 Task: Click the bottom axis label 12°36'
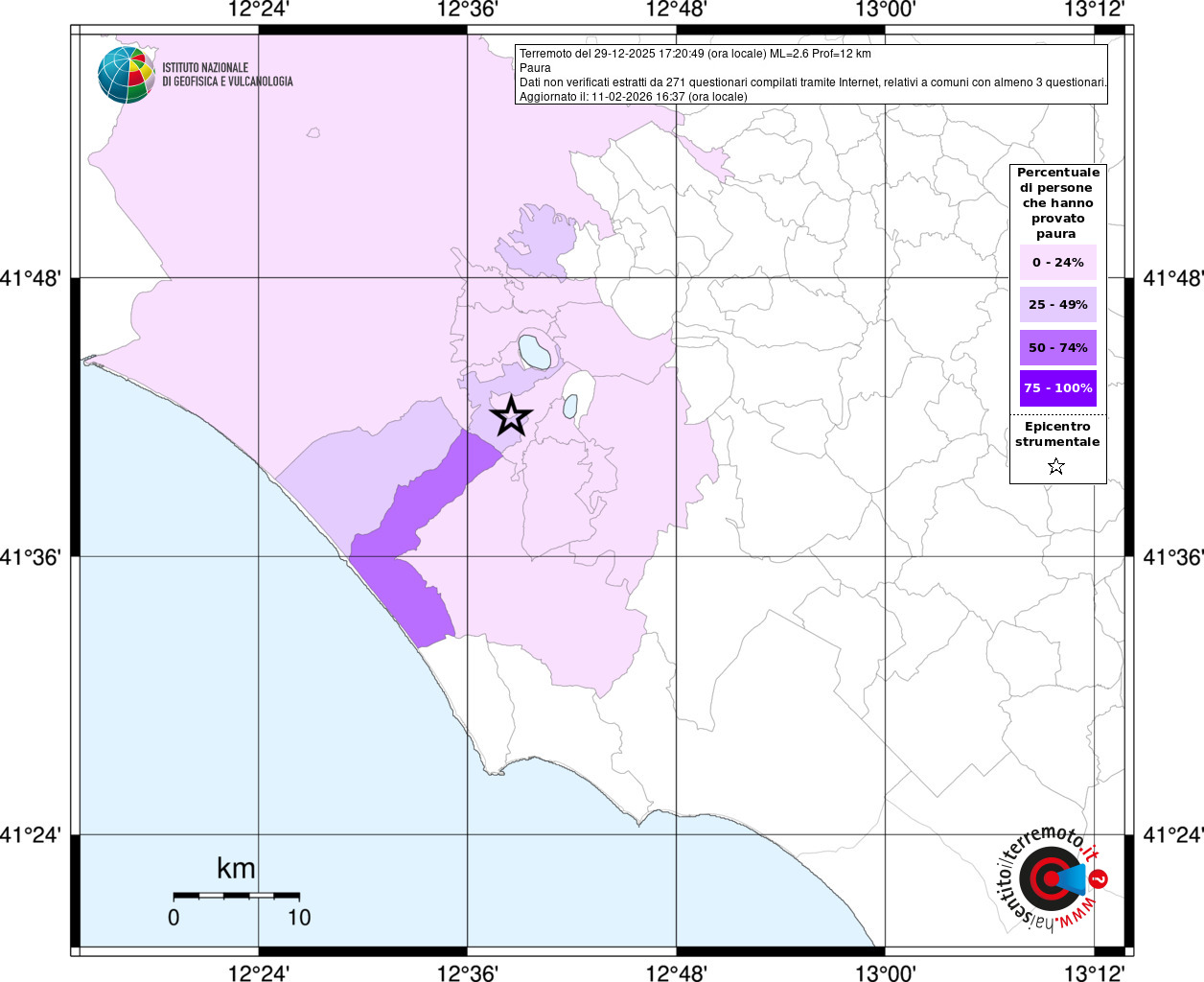pyautogui.click(x=468, y=972)
